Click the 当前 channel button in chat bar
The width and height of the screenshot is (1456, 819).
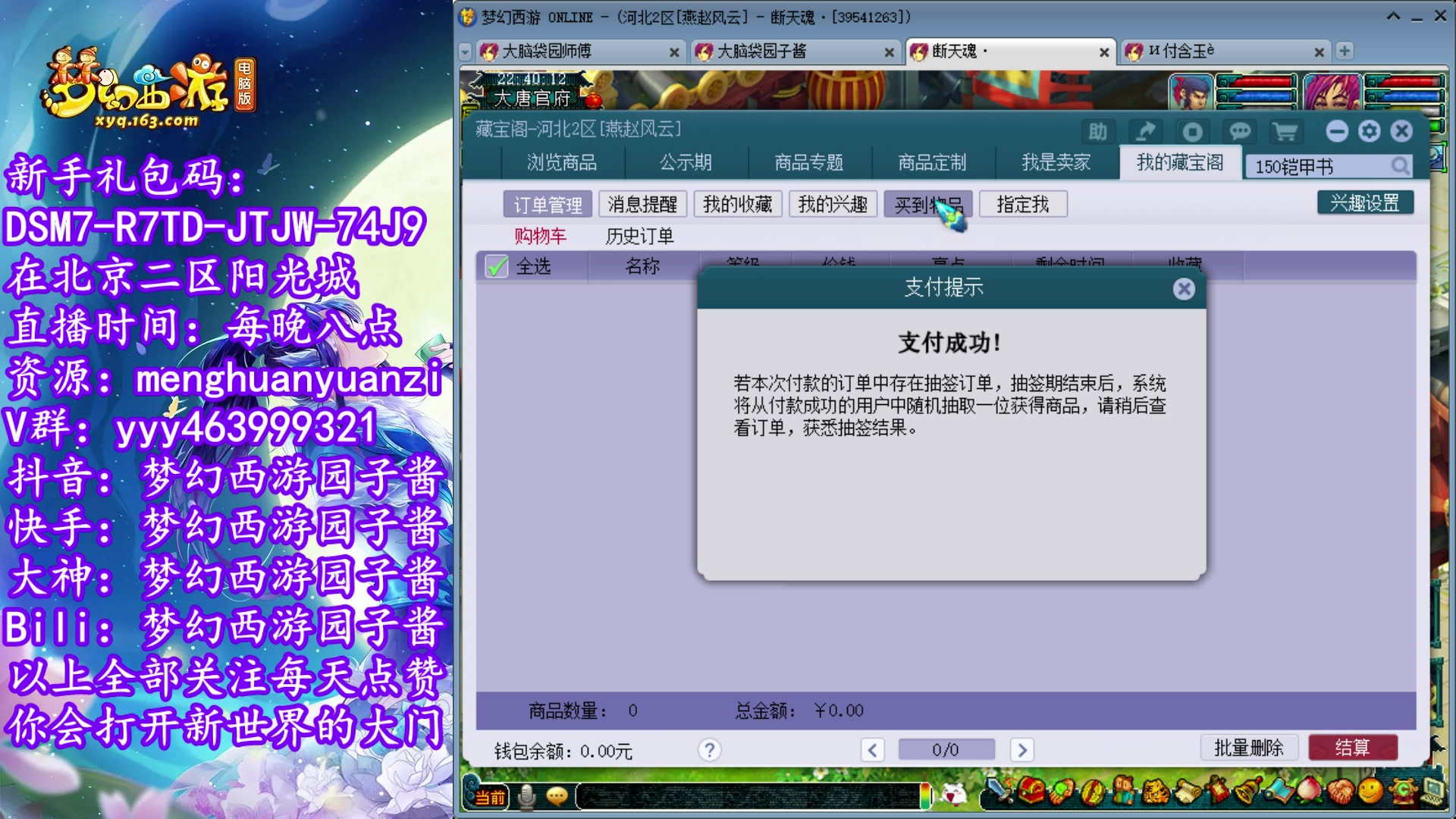tap(490, 797)
